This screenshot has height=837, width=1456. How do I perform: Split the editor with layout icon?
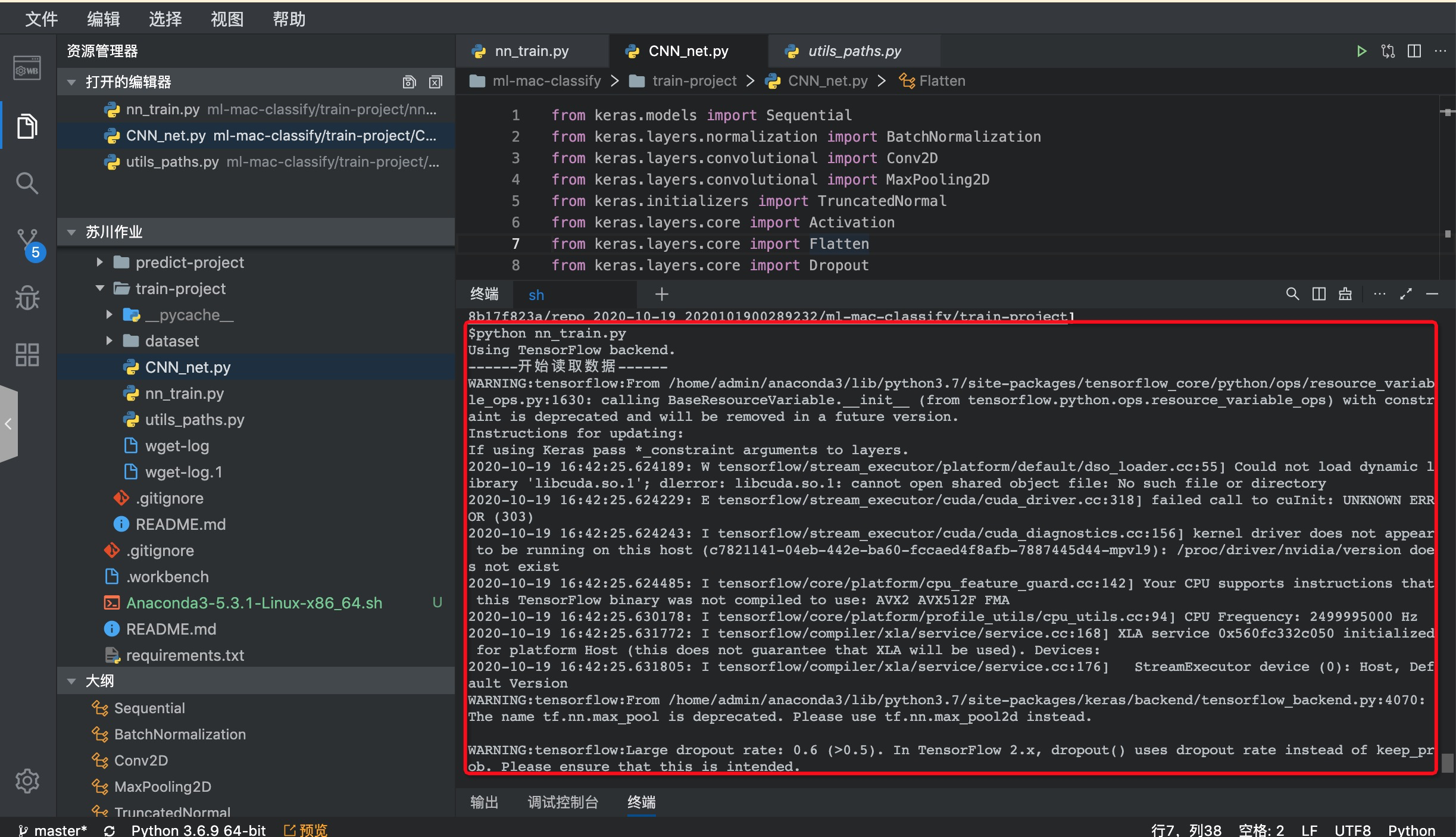pyautogui.click(x=1414, y=51)
